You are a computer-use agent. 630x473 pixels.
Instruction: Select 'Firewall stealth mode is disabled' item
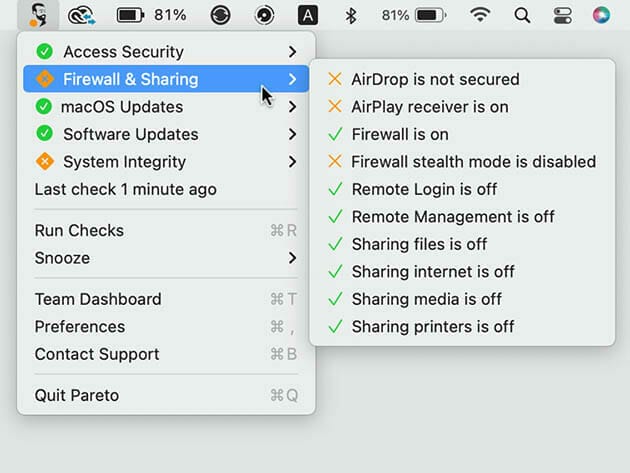click(473, 162)
